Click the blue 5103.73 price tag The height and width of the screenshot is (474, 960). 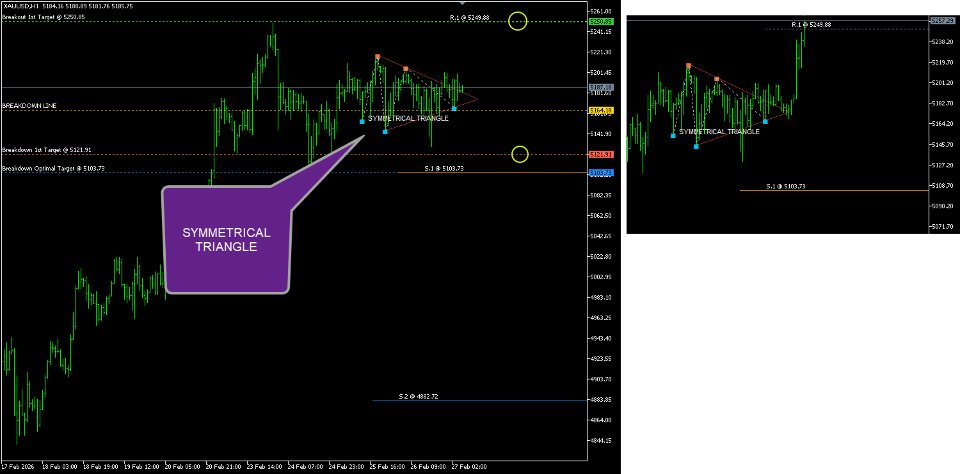point(601,173)
